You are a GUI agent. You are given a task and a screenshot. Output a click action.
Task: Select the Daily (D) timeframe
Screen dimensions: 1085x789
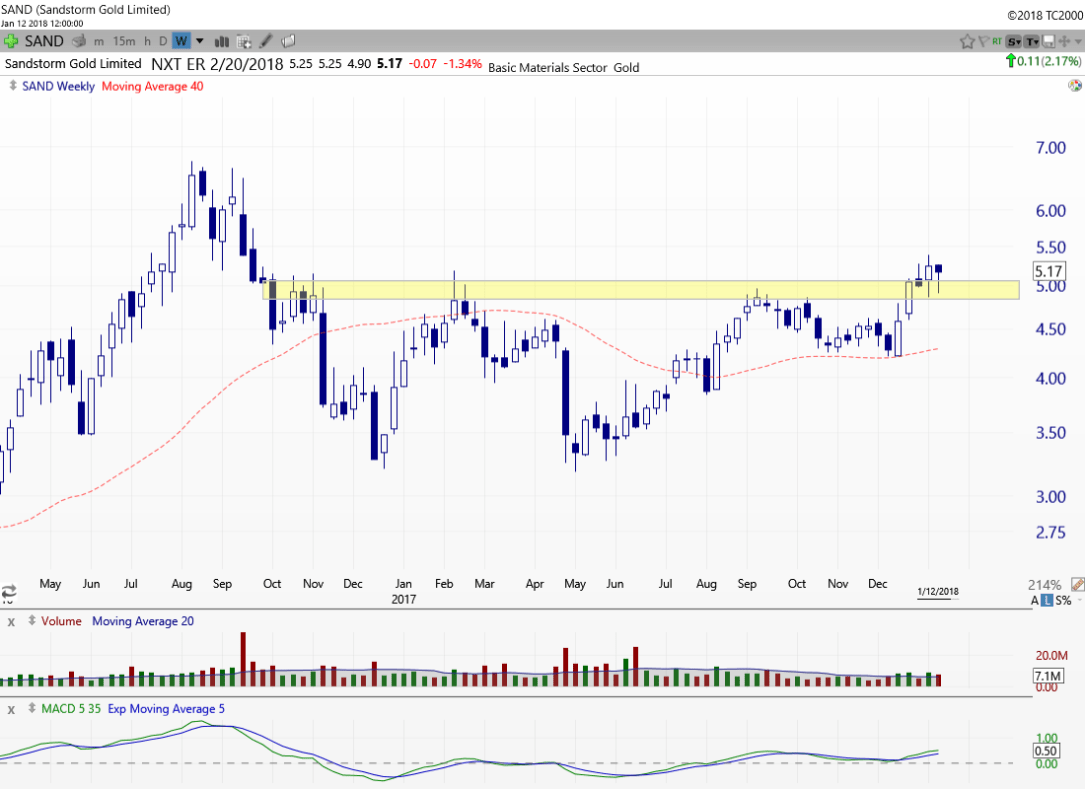[x=163, y=41]
